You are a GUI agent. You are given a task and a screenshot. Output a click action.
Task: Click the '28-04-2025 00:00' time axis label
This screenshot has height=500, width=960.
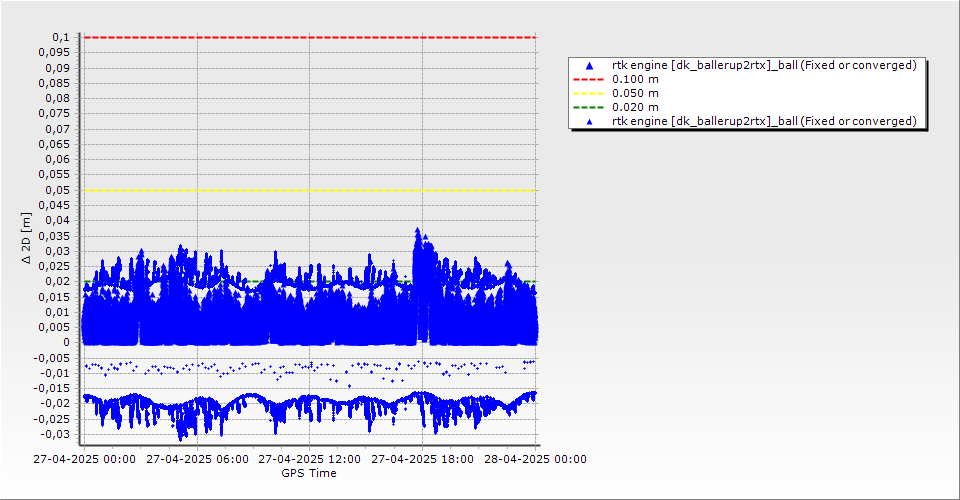[x=535, y=459]
